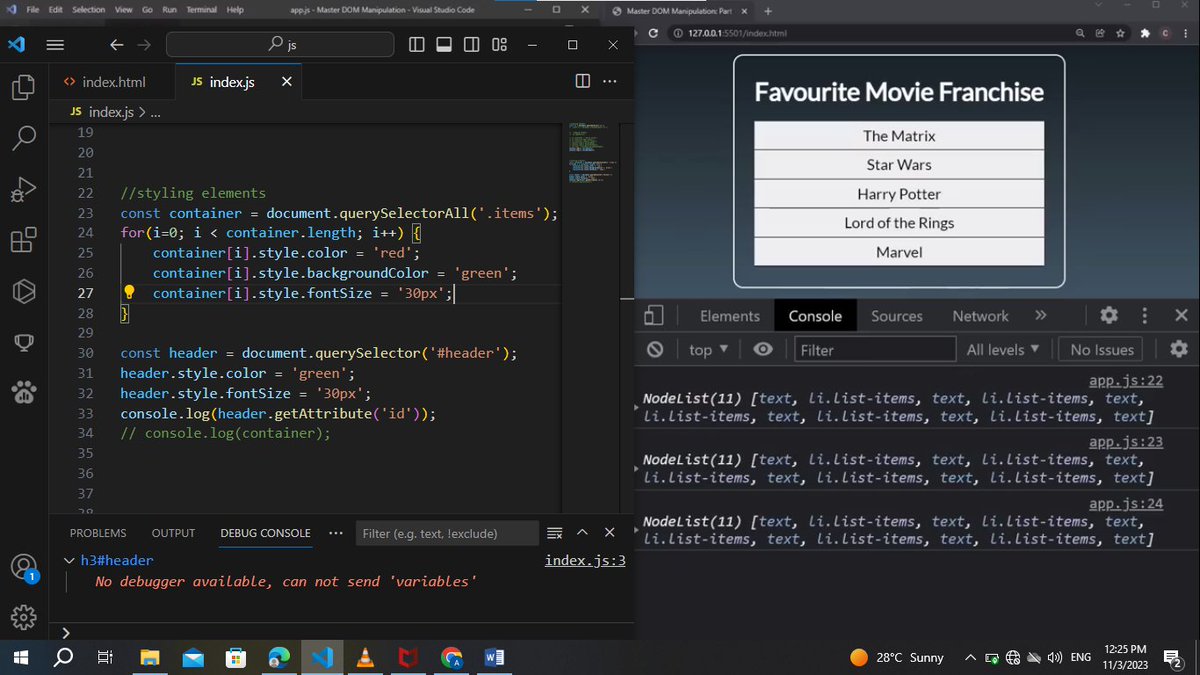Screen dimensions: 1200x675
Task: Open the Extensions view in VS Code
Action: [x=24, y=240]
